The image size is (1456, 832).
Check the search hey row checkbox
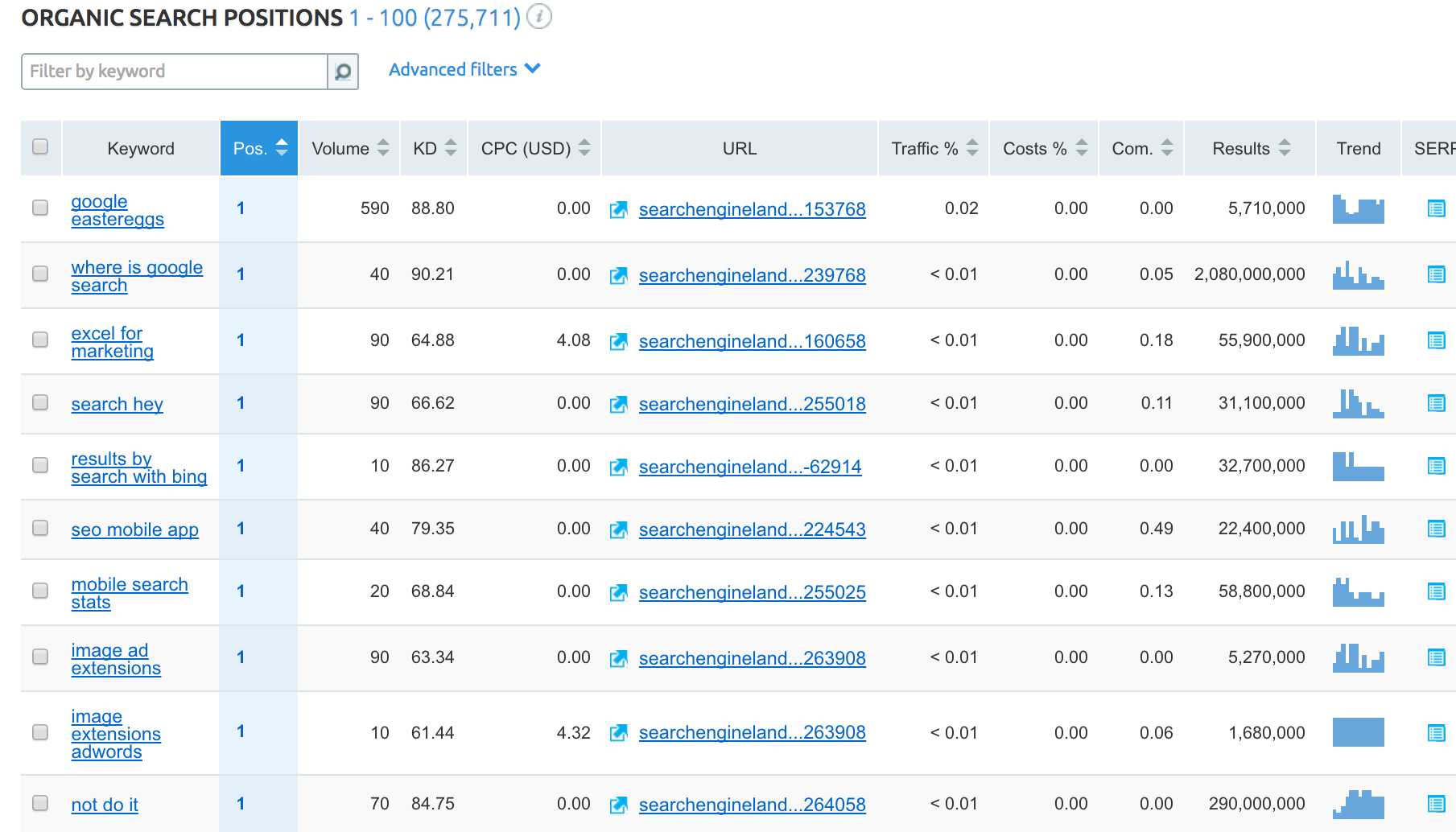[40, 402]
